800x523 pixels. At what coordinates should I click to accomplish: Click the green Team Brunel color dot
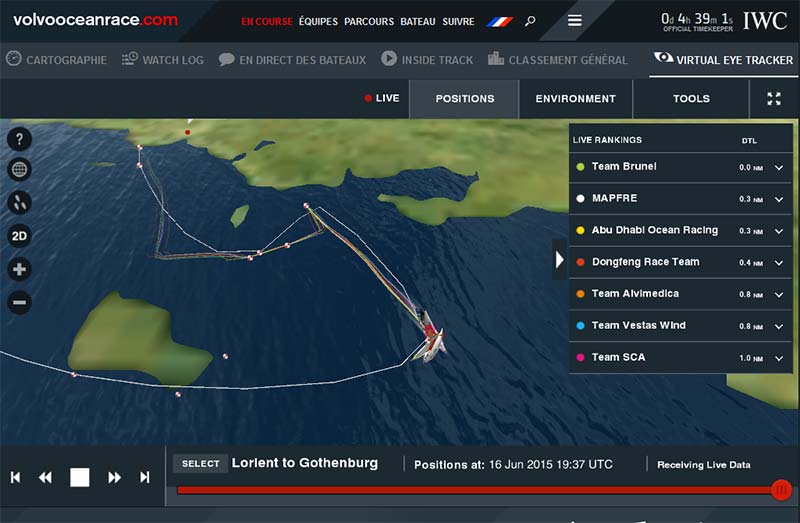(580, 166)
